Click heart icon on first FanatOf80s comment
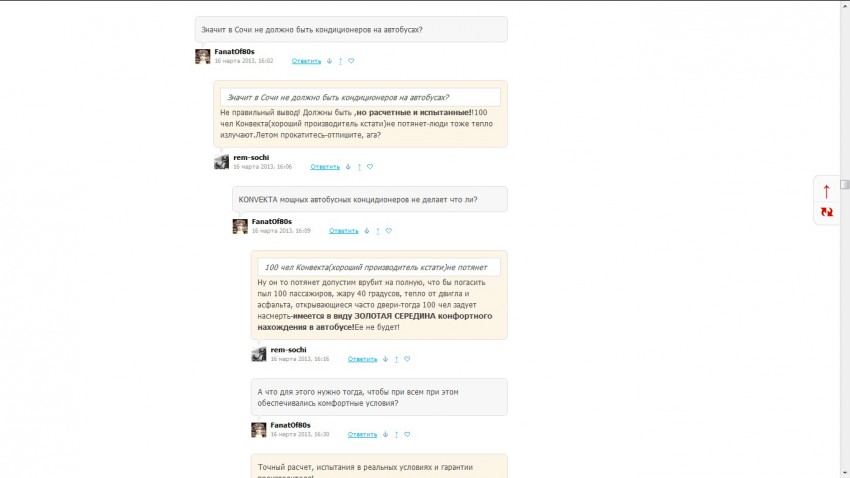 click(351, 61)
